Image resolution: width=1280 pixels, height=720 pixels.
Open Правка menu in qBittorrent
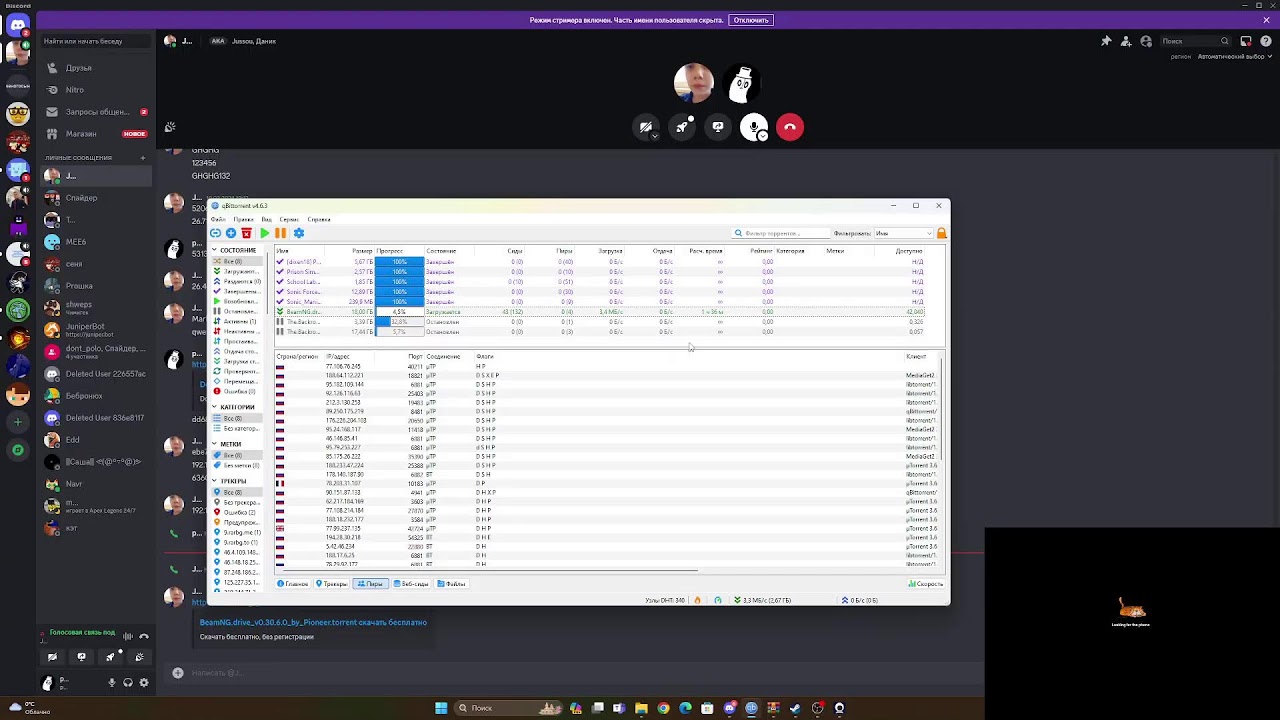[x=243, y=219]
